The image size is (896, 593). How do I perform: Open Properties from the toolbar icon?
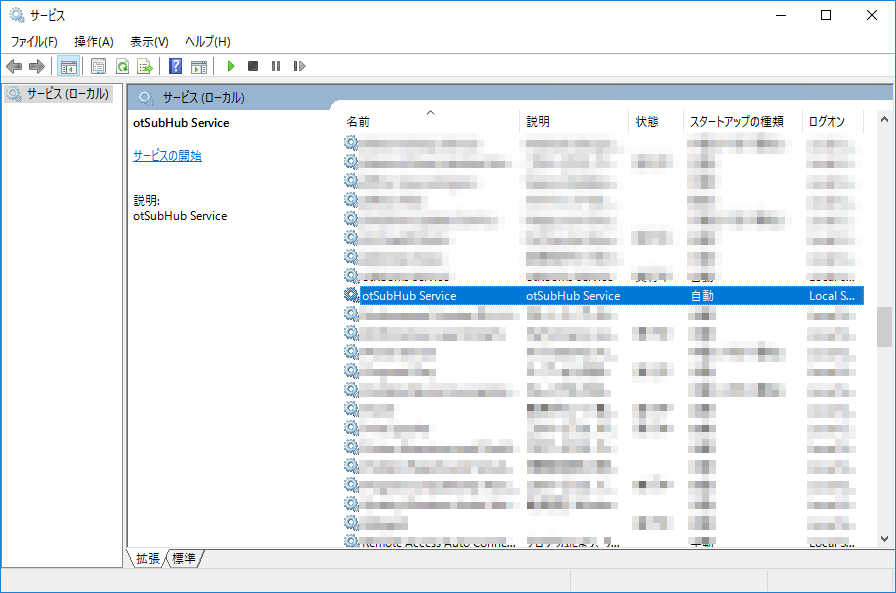click(x=98, y=66)
